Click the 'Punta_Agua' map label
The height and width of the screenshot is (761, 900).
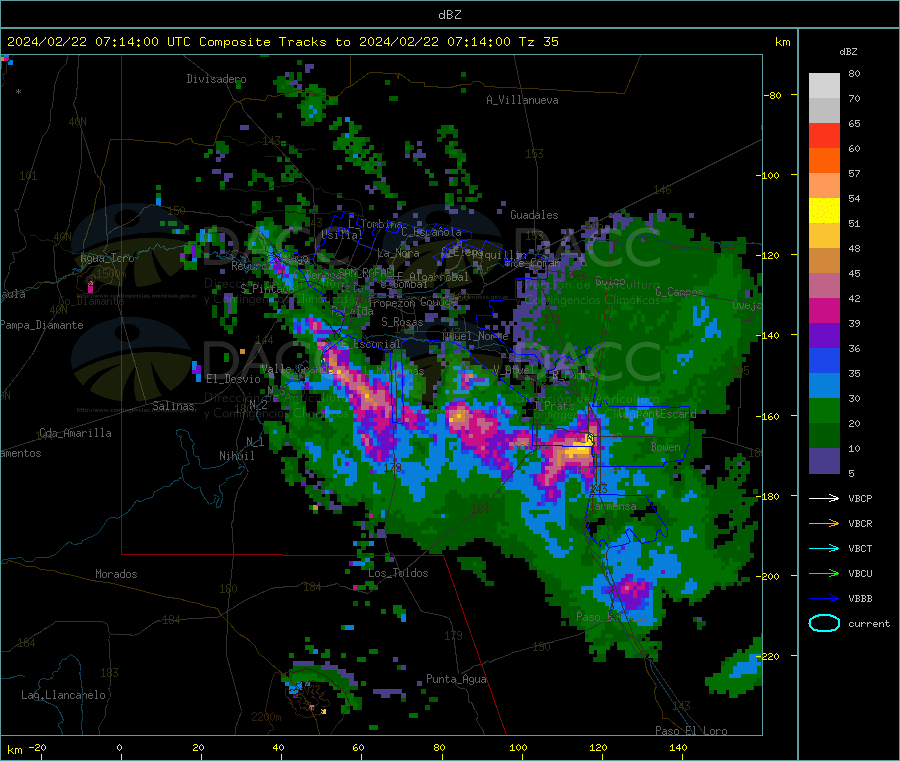point(456,679)
